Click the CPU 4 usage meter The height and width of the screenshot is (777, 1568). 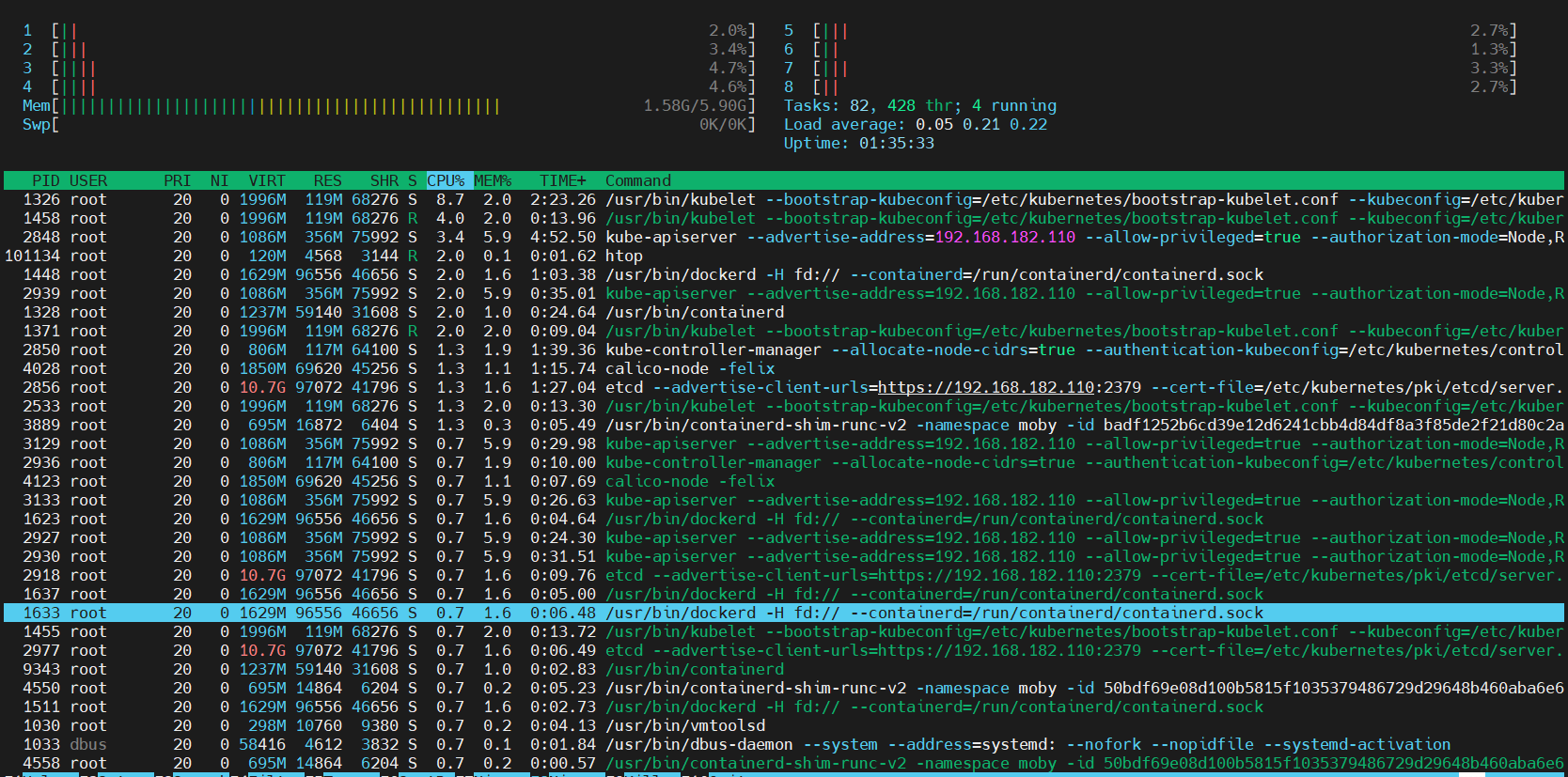tap(389, 86)
